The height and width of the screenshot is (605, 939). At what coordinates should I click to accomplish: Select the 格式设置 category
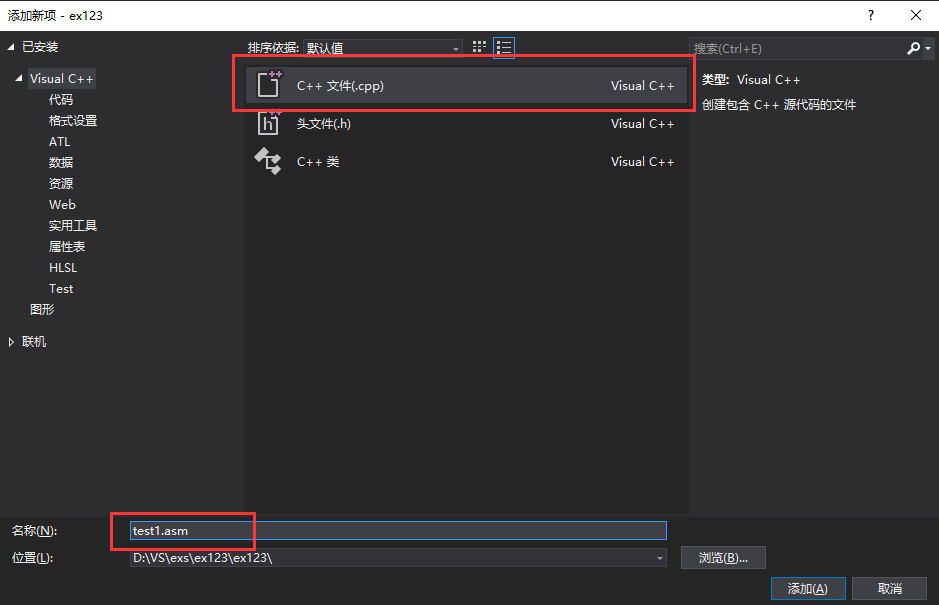point(72,120)
